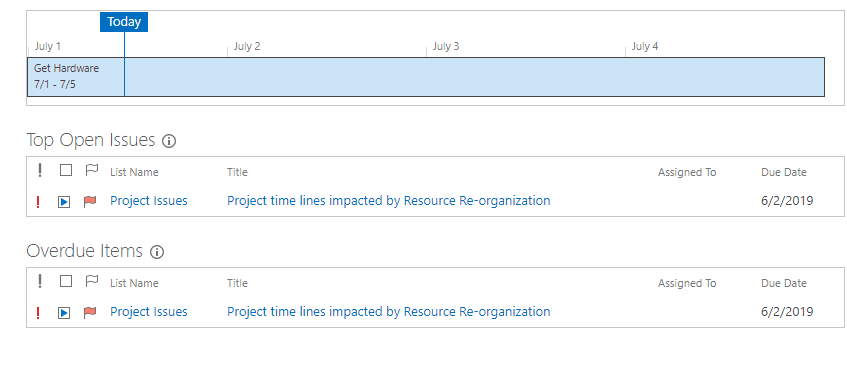Click the red flag in the Overdue Items row
Image resolution: width=847 pixels, height=367 pixels.
pos(90,312)
